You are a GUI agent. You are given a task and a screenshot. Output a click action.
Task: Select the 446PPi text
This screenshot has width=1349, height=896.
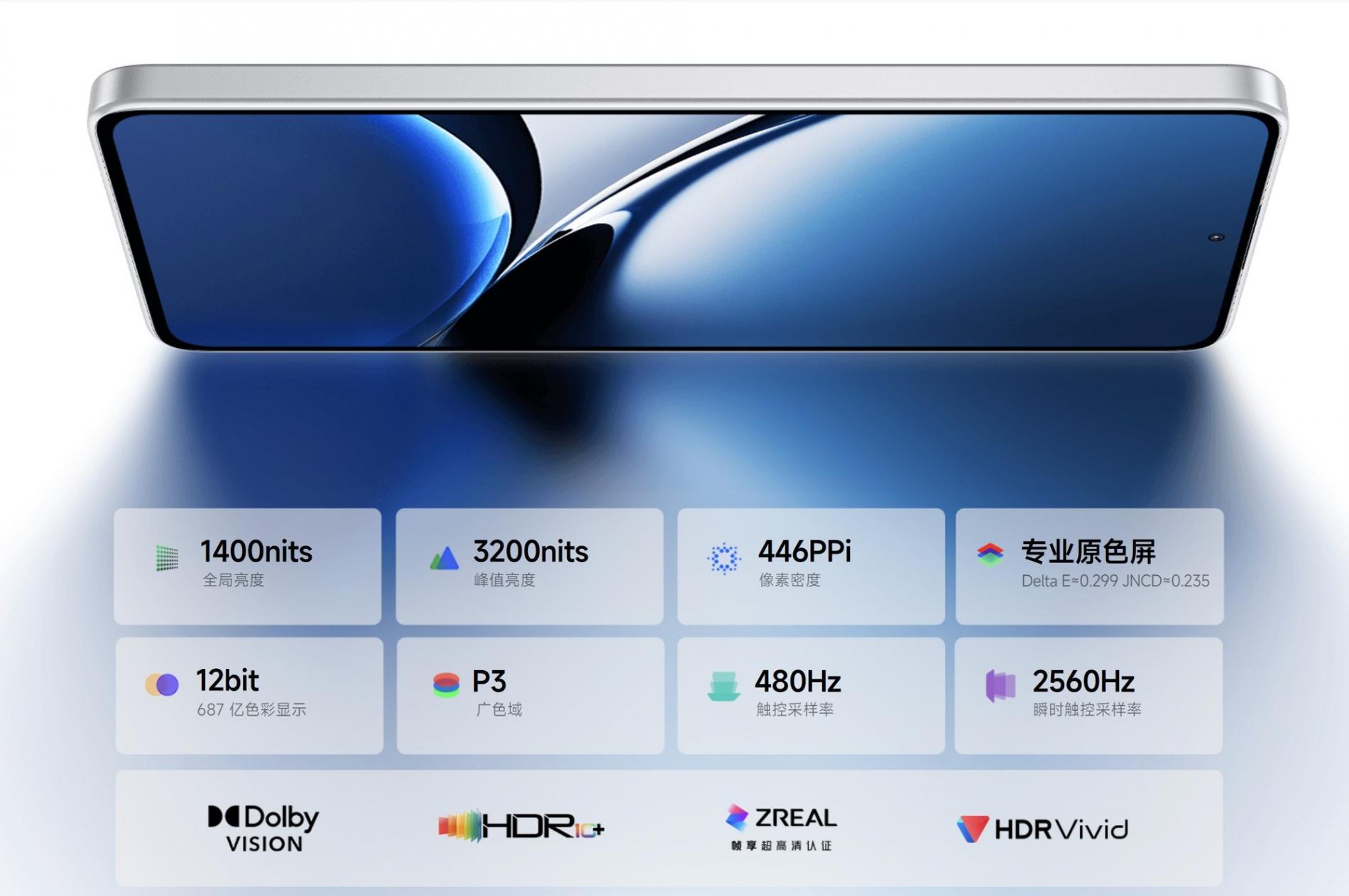(804, 552)
